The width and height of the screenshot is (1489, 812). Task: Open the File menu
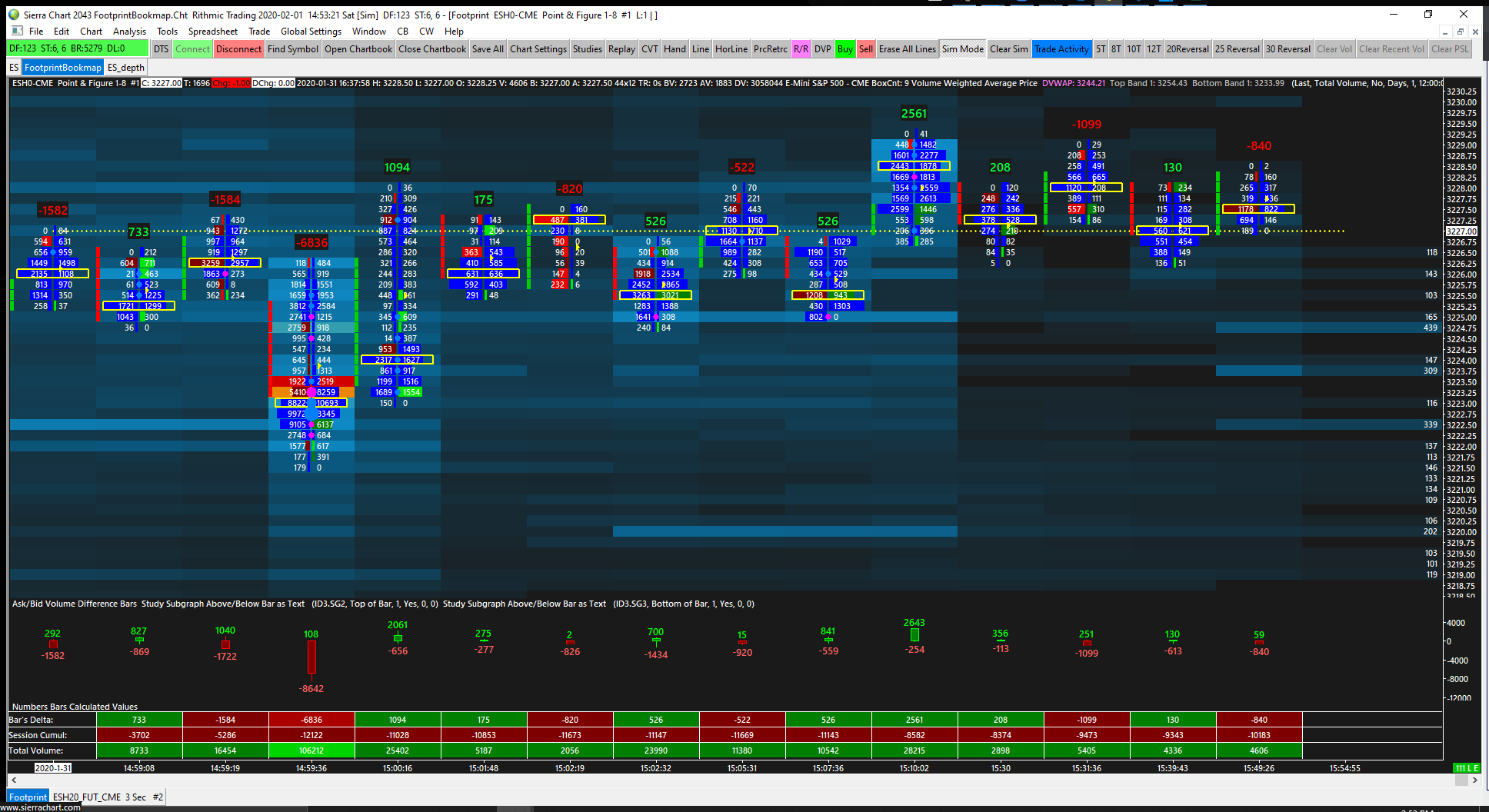36,32
